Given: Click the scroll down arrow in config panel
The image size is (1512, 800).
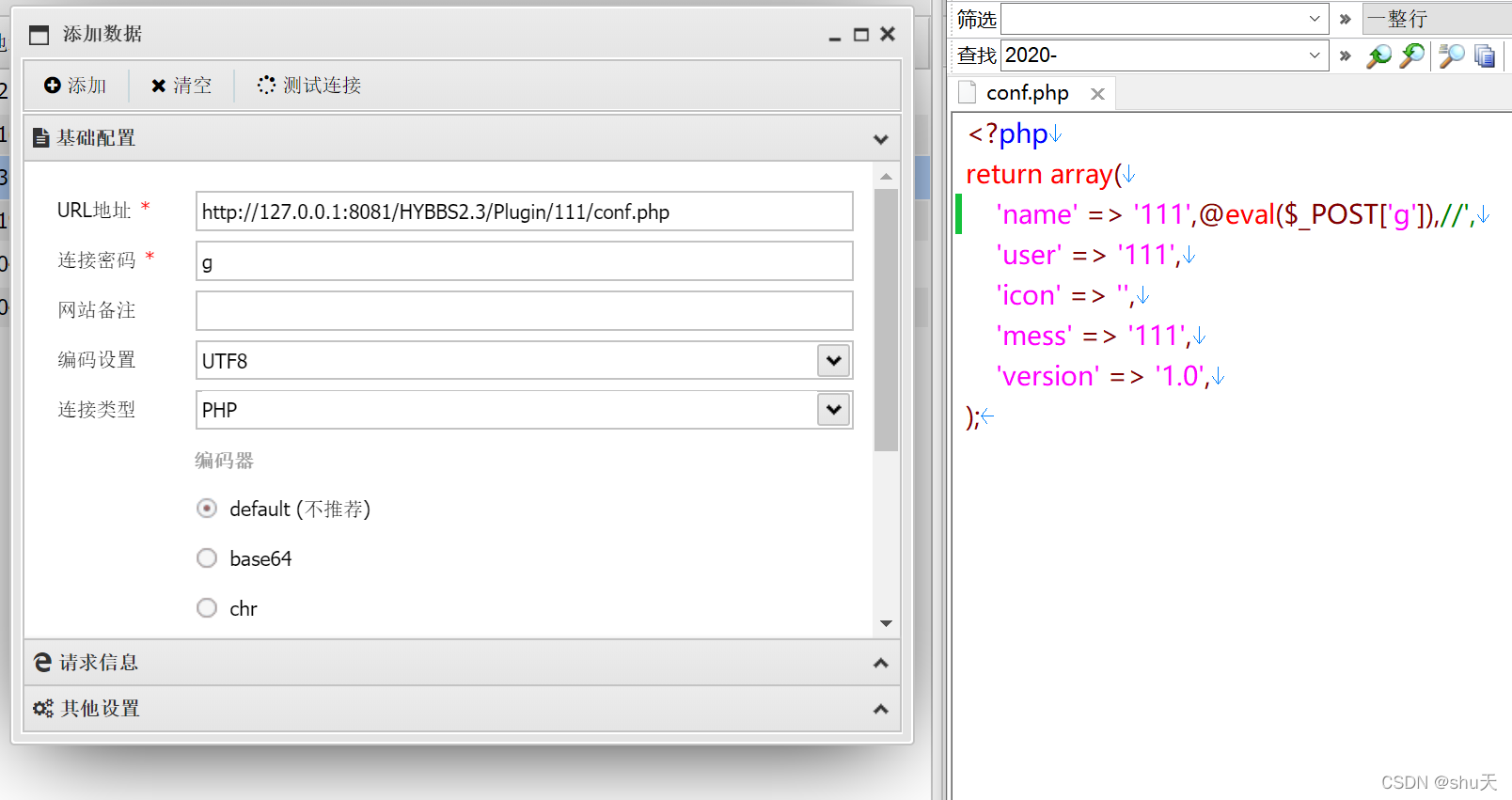Looking at the screenshot, I should (x=886, y=623).
